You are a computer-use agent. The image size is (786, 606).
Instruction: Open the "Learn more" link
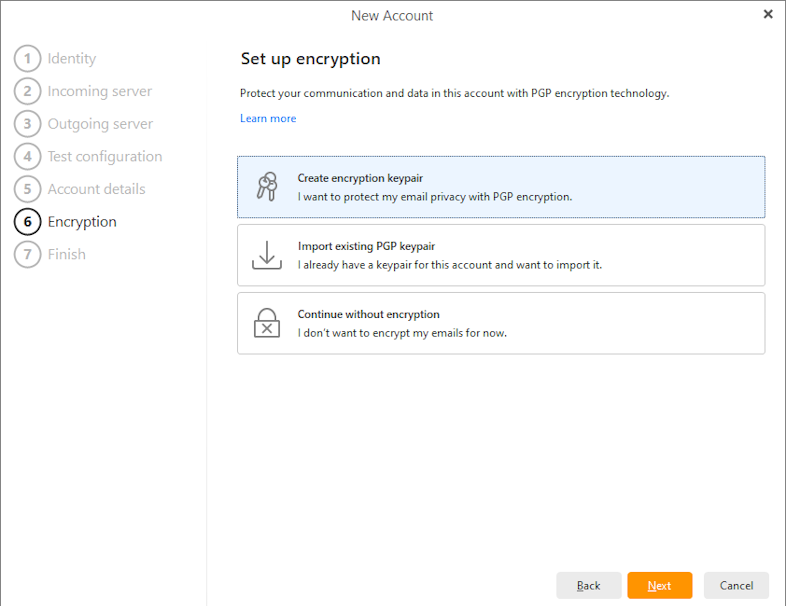point(268,118)
